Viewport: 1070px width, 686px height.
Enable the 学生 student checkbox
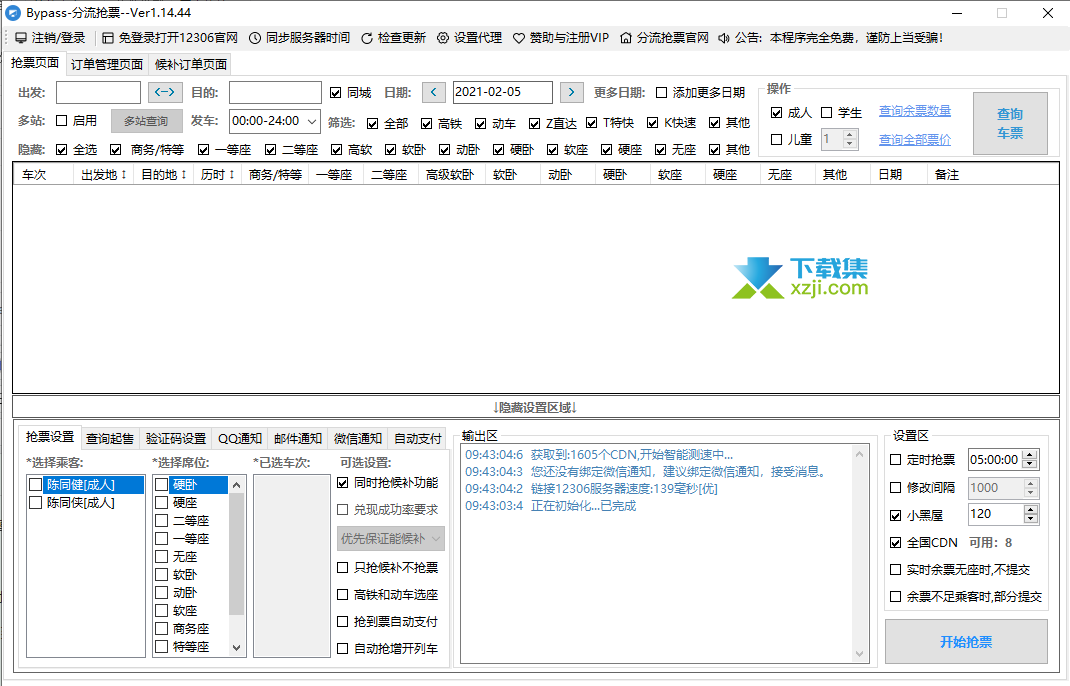[827, 113]
